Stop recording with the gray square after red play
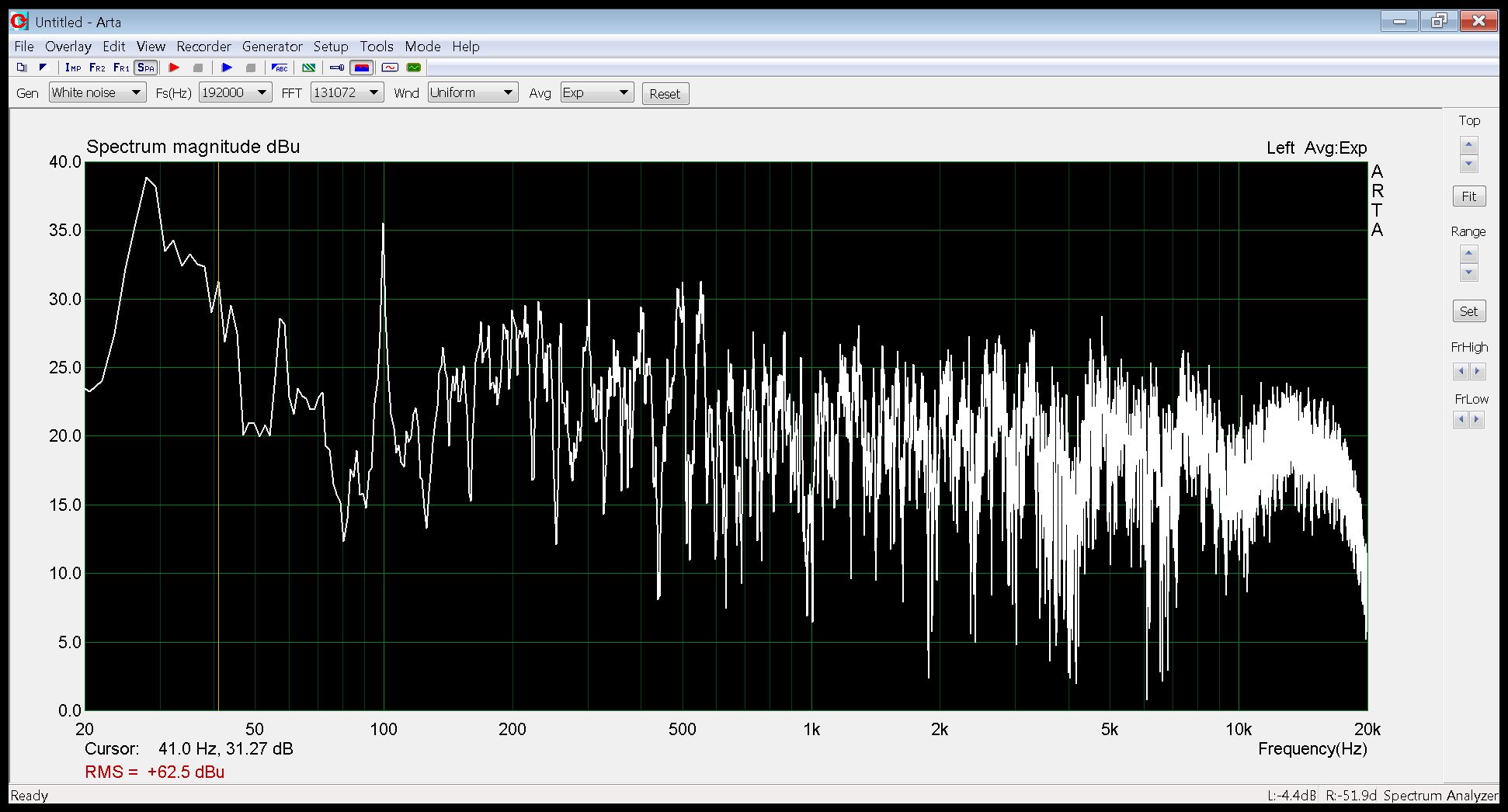1508x812 pixels. (198, 68)
